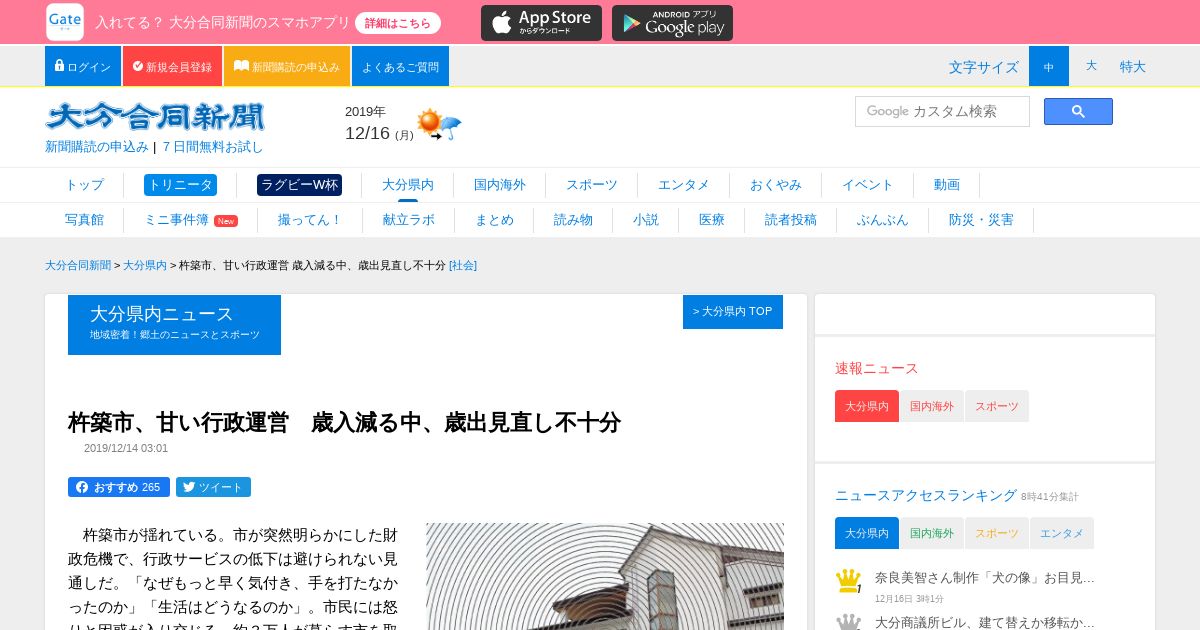Open スポーツ menu item
The width and height of the screenshot is (1200, 630).
pos(592,185)
